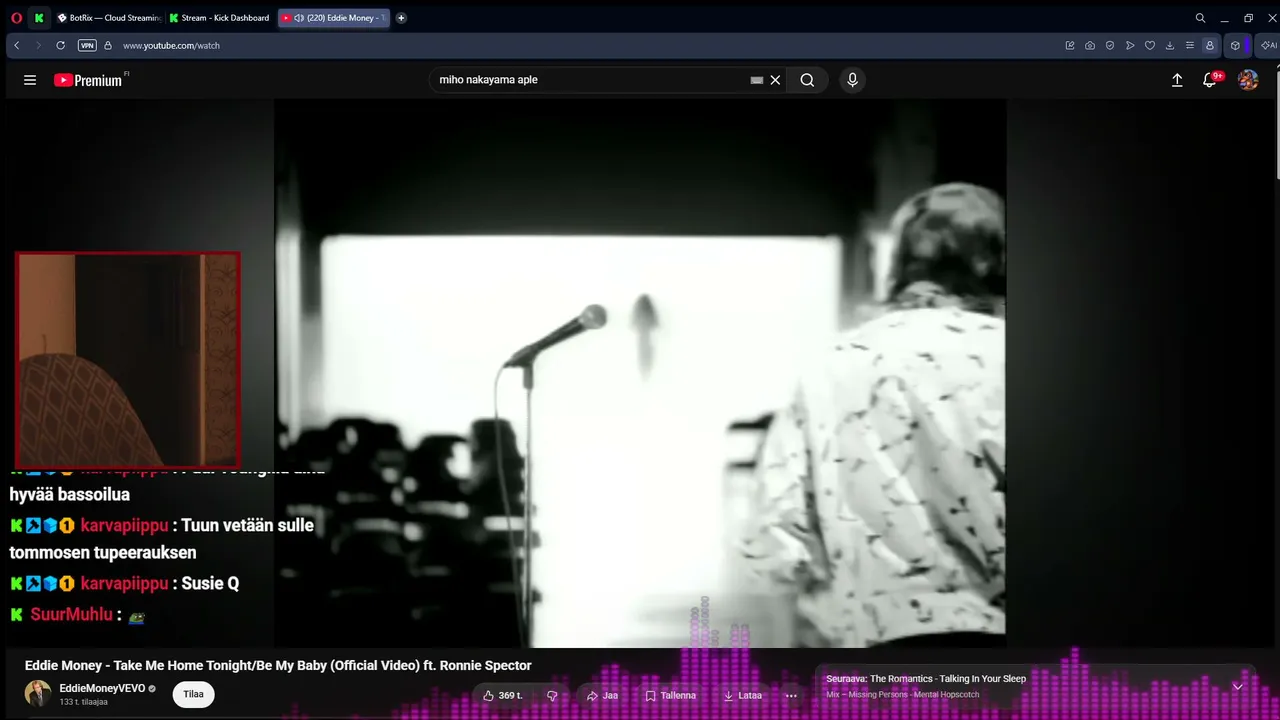Viewport: 1280px width, 720px height.
Task: Click the '133 t. tilaajaa' subscriber count
Action: pos(84,702)
